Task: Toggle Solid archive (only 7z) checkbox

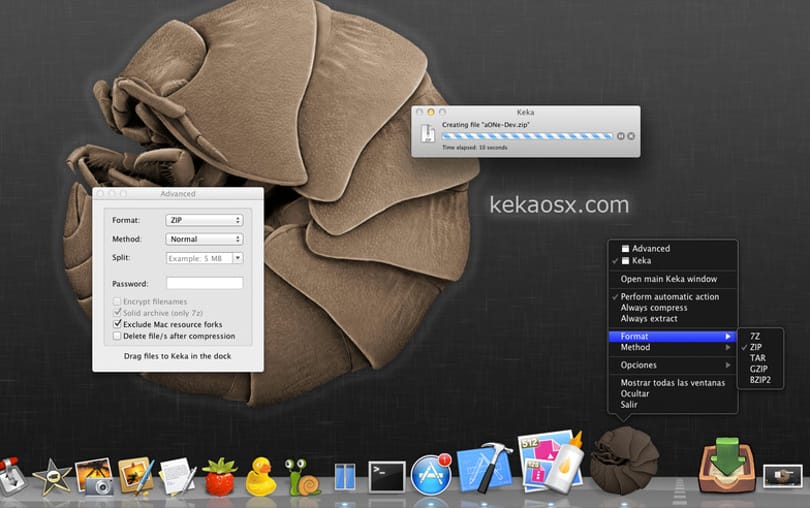Action: (117, 313)
